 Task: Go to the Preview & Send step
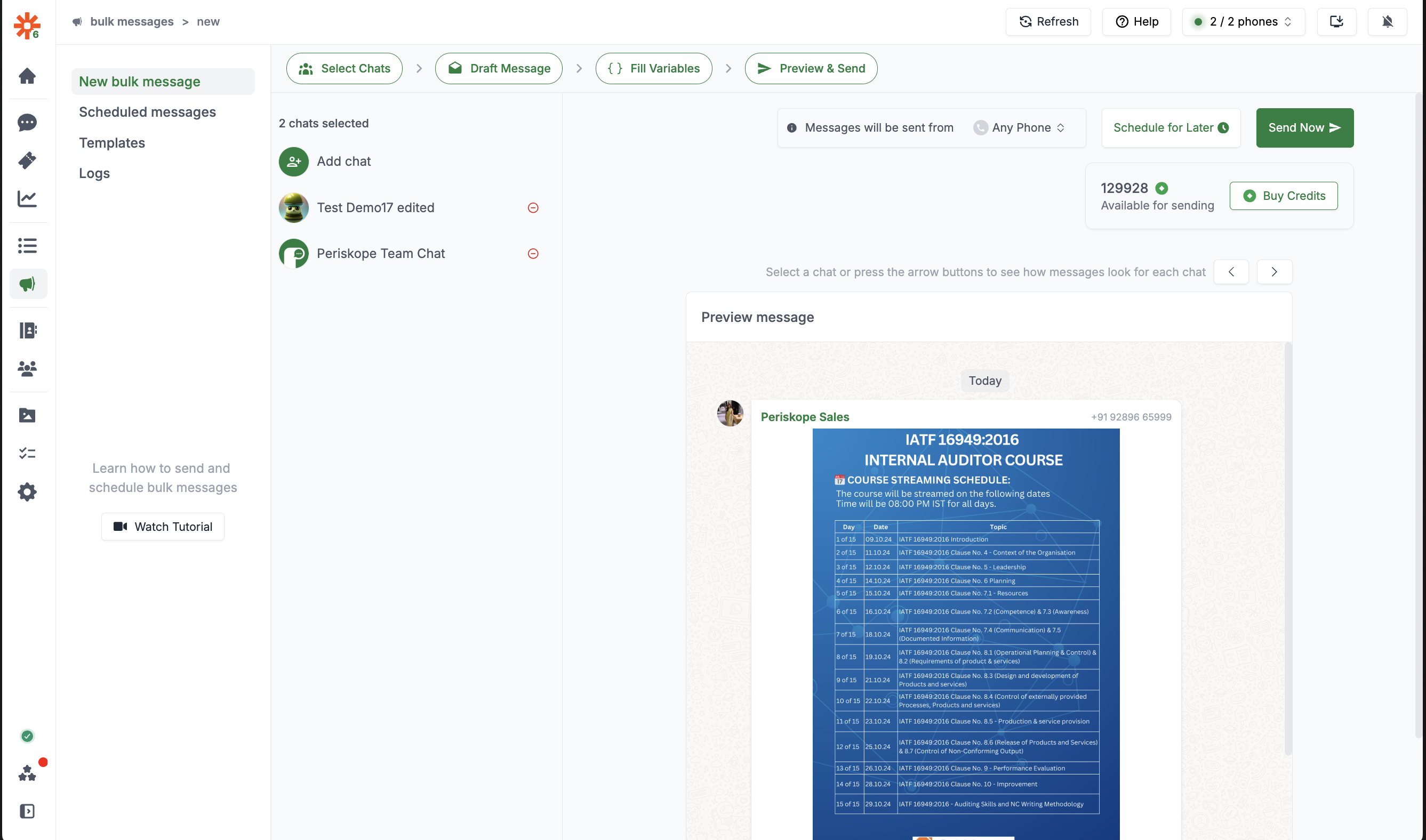[811, 69]
